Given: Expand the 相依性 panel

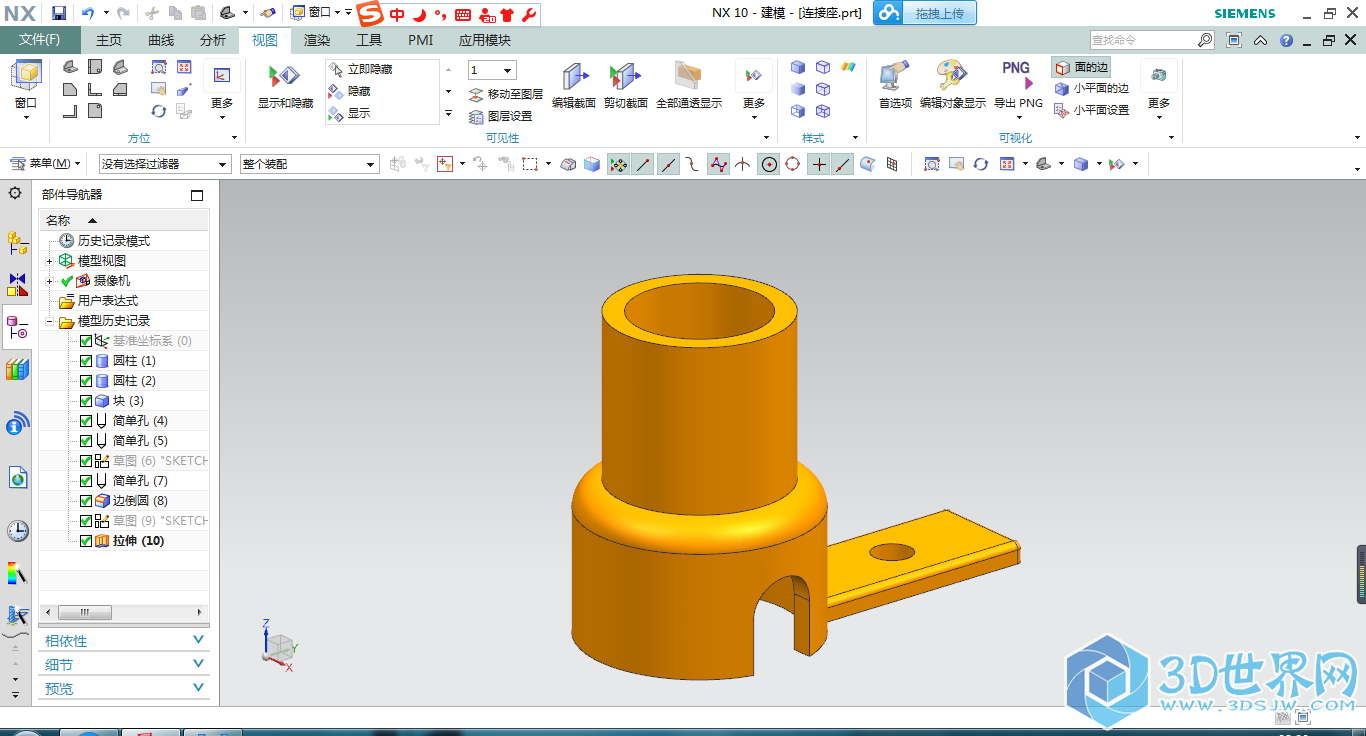Looking at the screenshot, I should coord(123,641).
